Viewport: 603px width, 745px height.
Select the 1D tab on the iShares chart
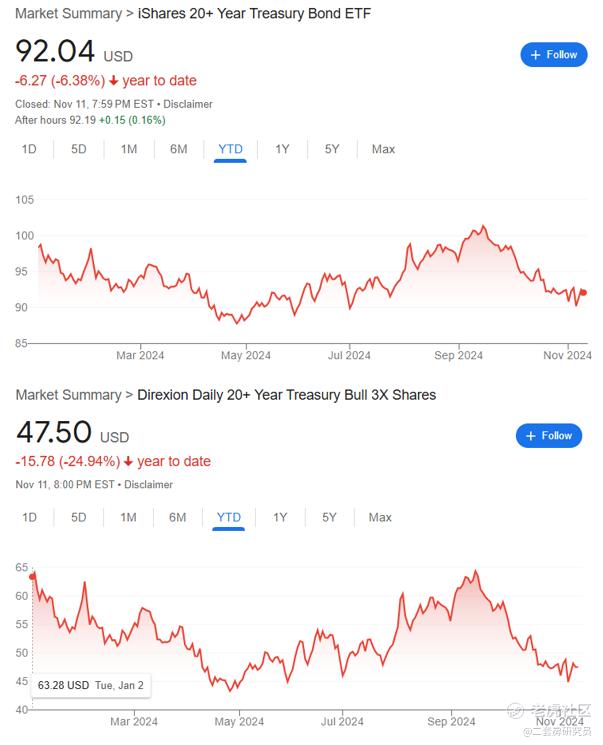click(29, 149)
